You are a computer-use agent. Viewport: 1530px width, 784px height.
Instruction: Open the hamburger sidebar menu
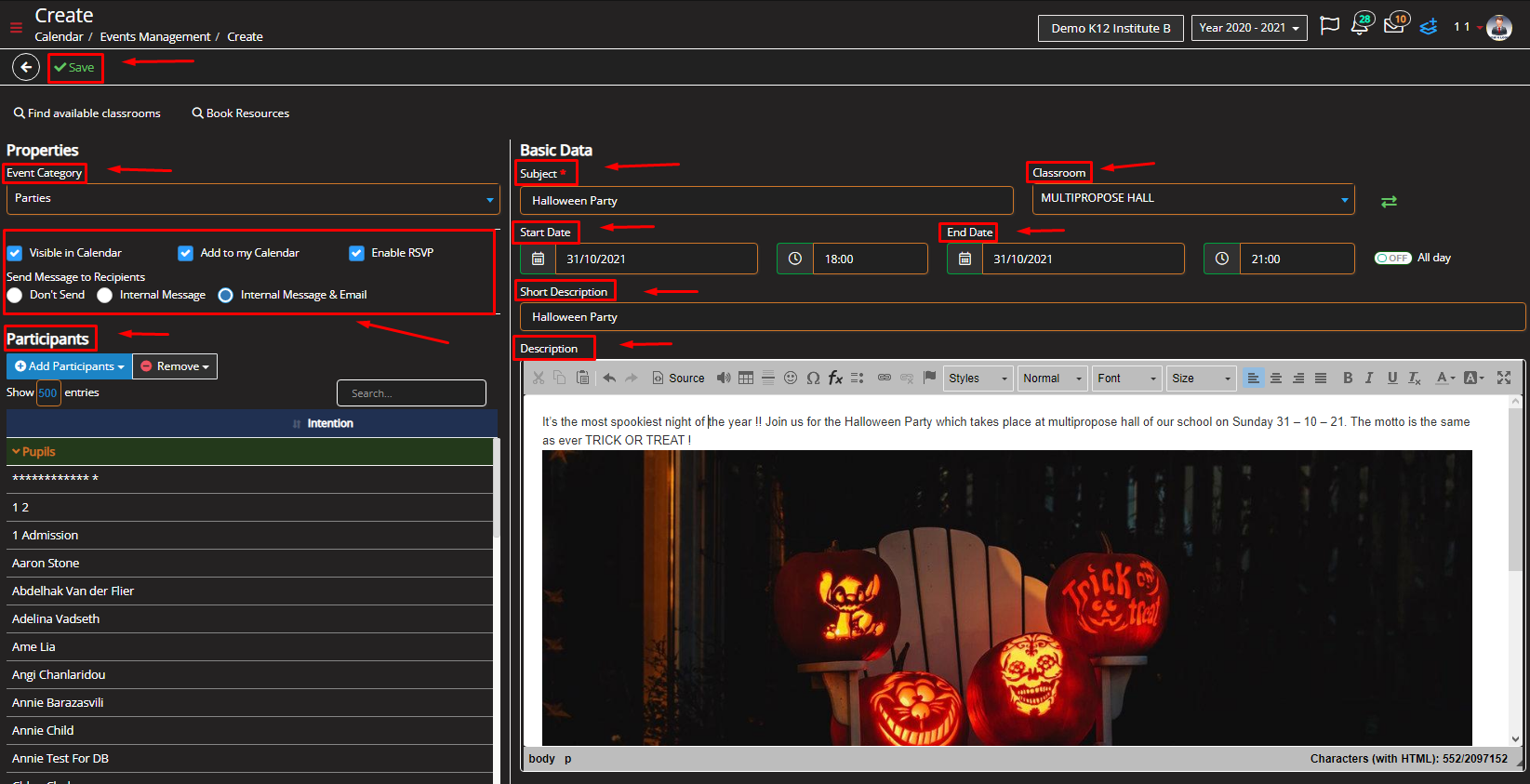[16, 27]
